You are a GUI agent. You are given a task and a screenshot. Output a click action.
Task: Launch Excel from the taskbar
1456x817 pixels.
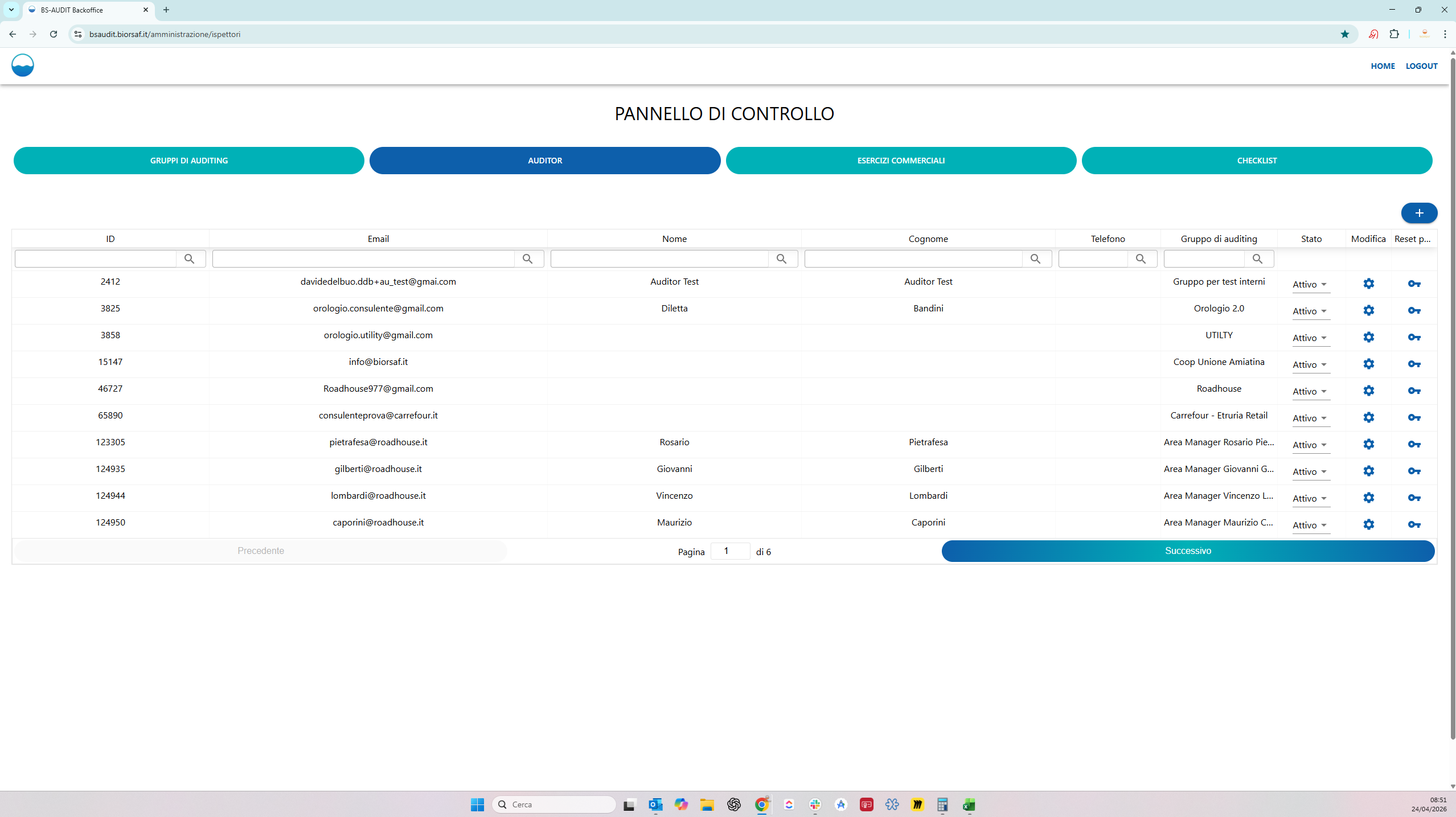tap(969, 804)
